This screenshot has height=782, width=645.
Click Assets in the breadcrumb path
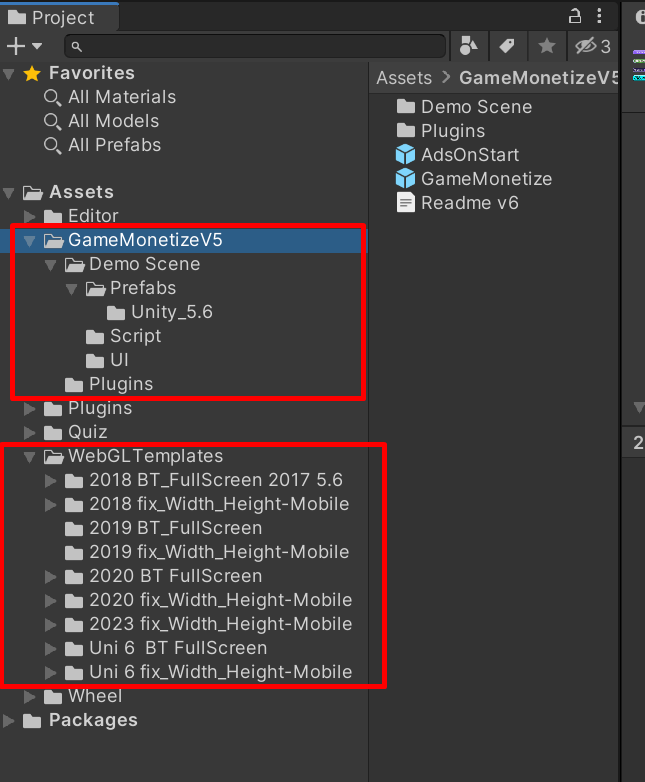coord(404,78)
